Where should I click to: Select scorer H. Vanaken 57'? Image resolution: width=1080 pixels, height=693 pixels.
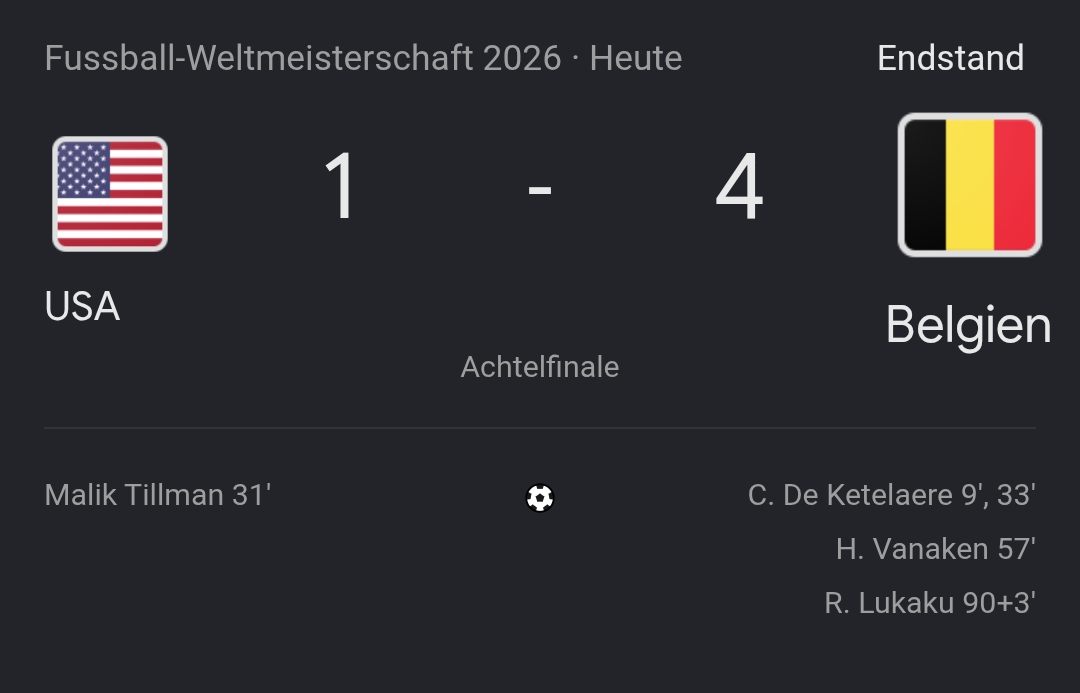tap(935, 549)
